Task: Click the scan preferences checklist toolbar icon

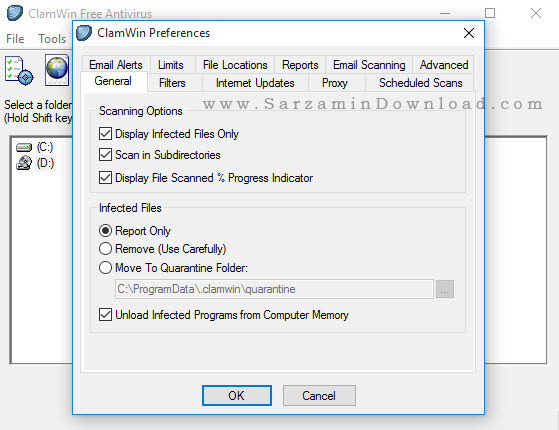Action: click(x=19, y=70)
